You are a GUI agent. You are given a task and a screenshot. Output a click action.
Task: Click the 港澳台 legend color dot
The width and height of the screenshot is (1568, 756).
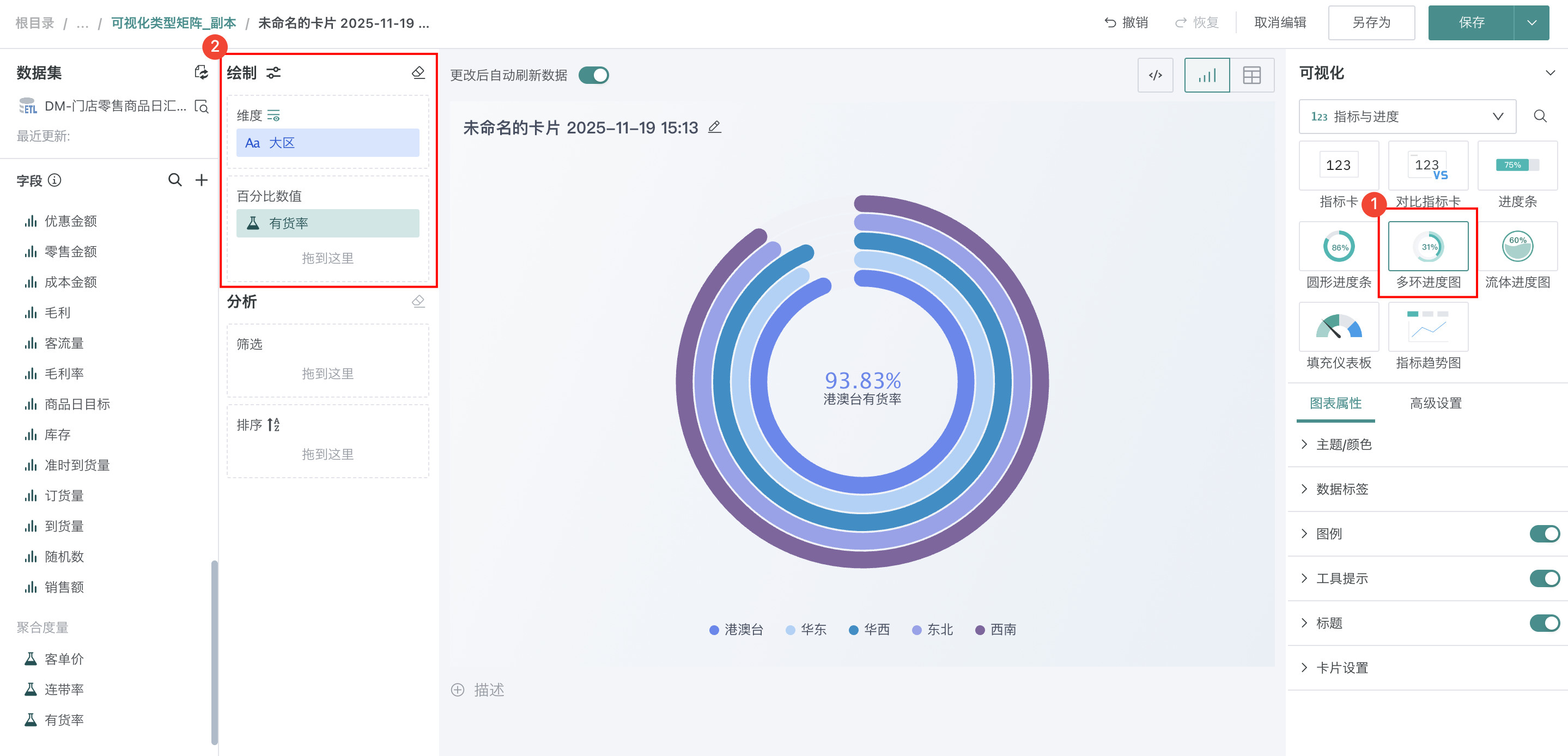pos(714,630)
